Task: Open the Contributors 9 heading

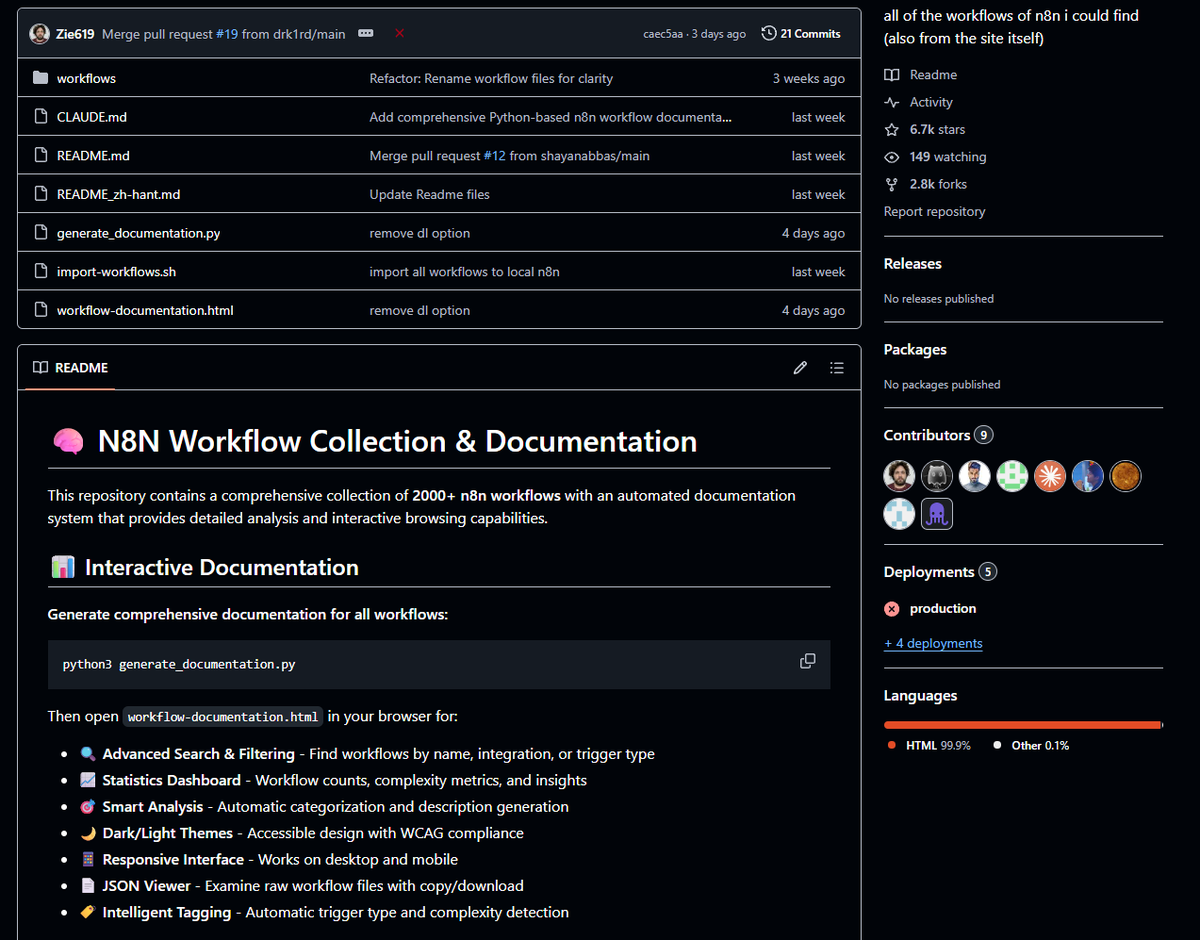Action: coord(938,435)
